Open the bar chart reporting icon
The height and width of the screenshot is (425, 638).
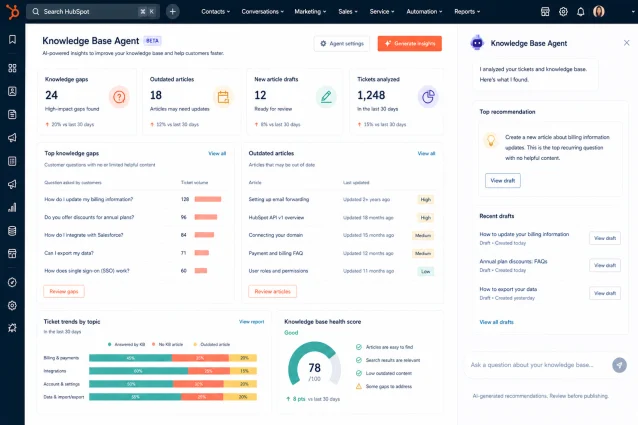(x=13, y=207)
